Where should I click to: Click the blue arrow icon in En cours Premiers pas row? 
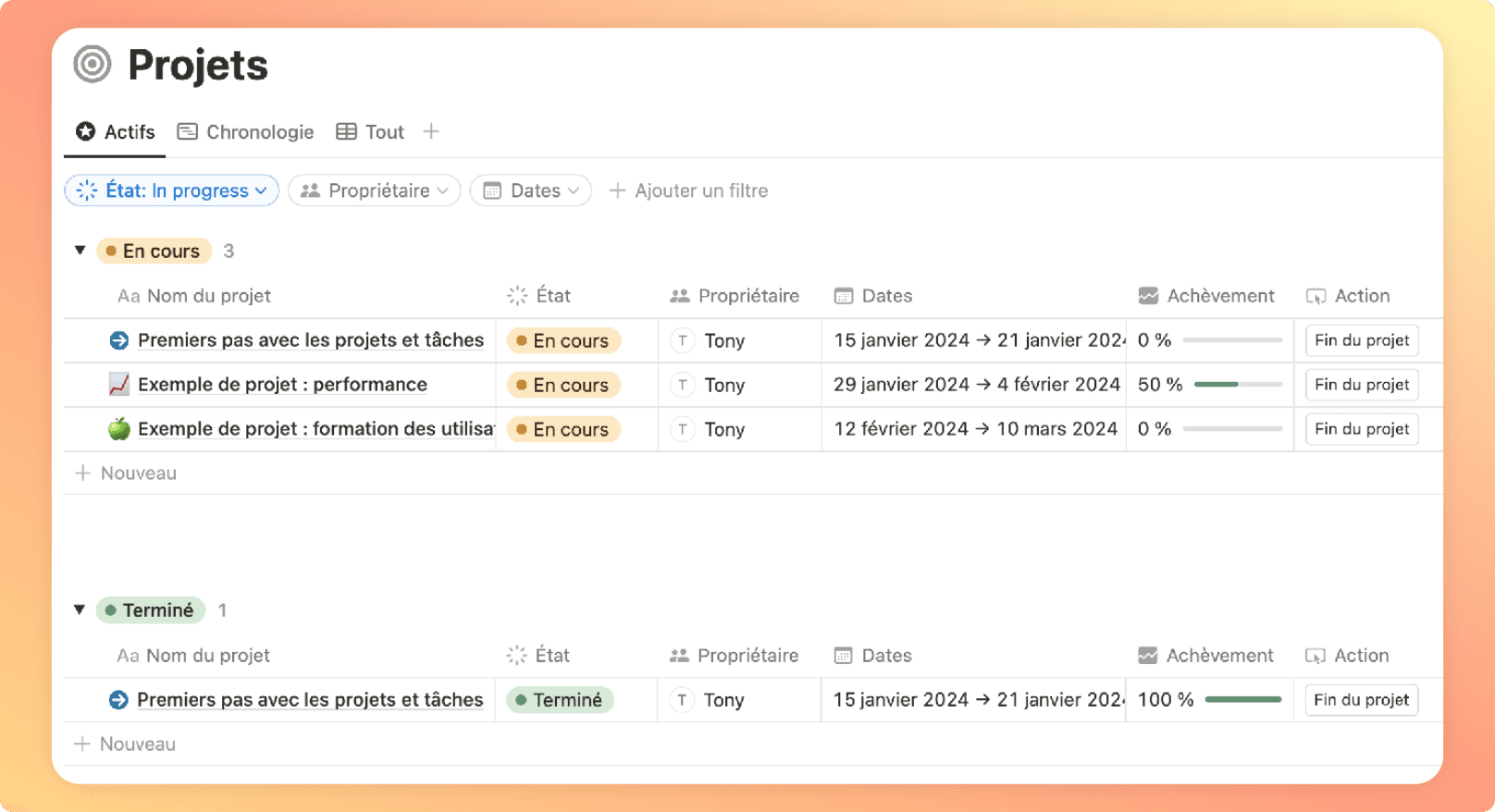[118, 340]
